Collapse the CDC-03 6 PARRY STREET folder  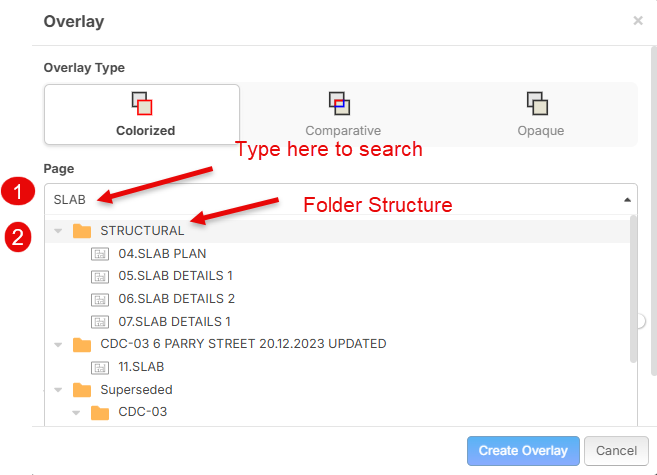coord(58,345)
